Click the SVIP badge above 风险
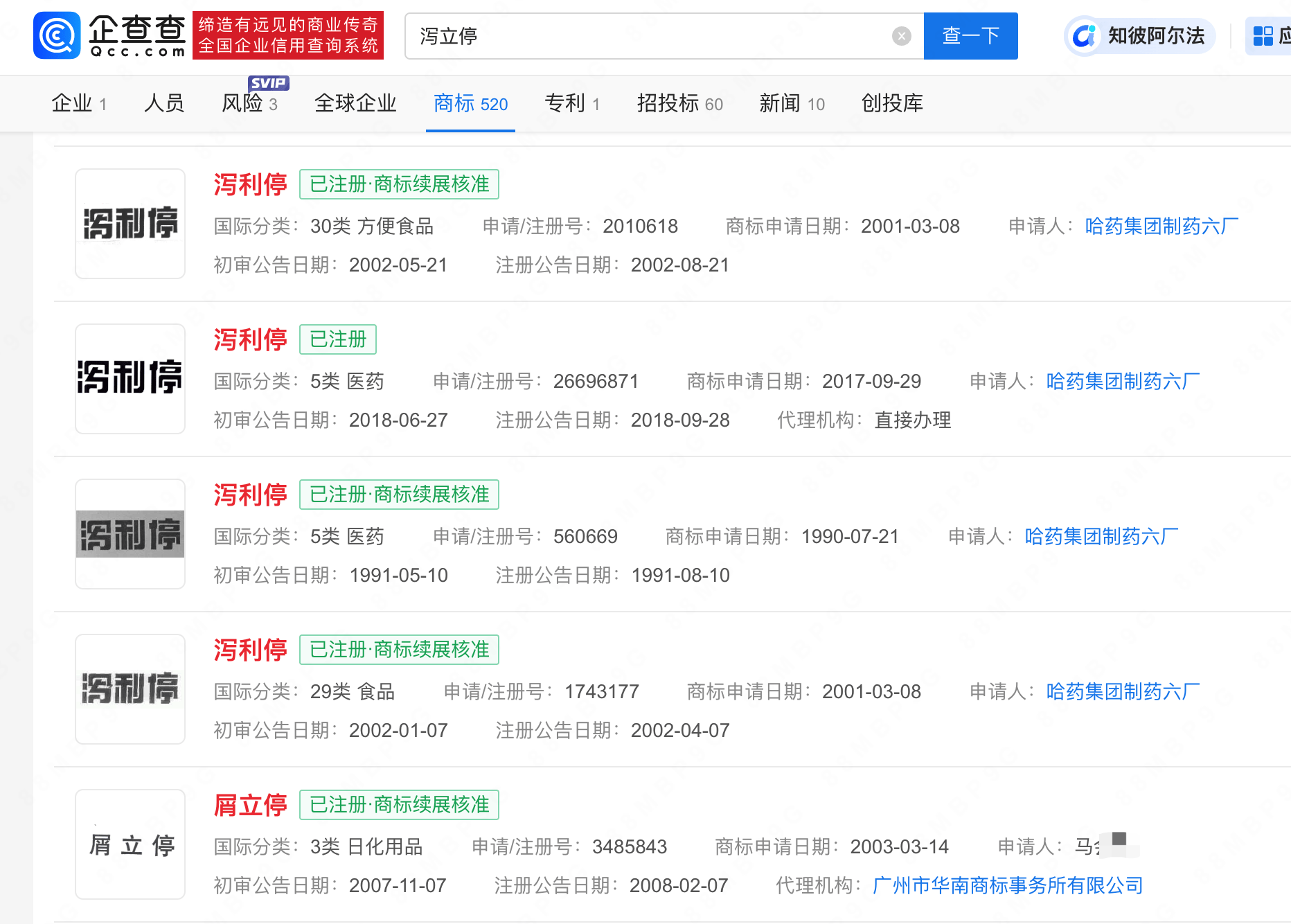 point(269,83)
